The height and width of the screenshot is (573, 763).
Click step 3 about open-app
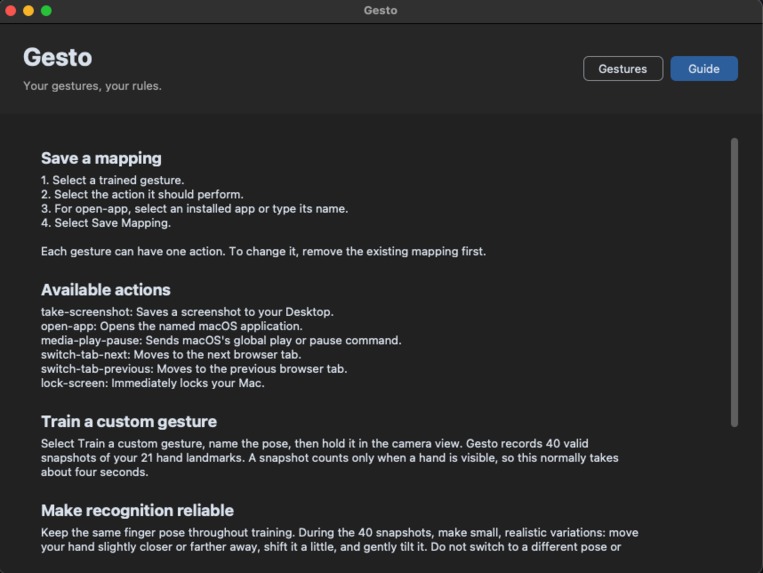195,209
